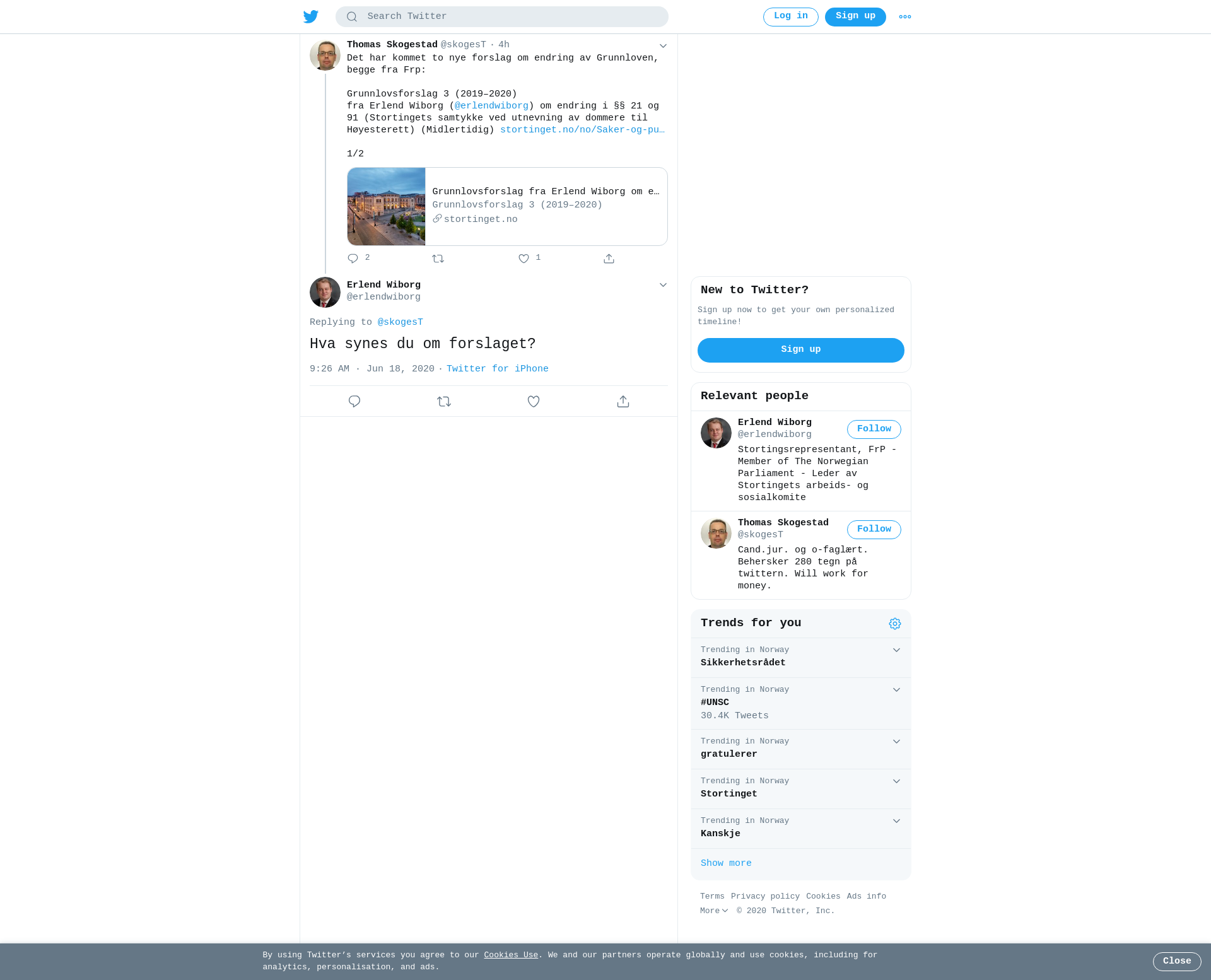
Task: Focus the Search Twitter field
Action: pyautogui.click(x=502, y=17)
